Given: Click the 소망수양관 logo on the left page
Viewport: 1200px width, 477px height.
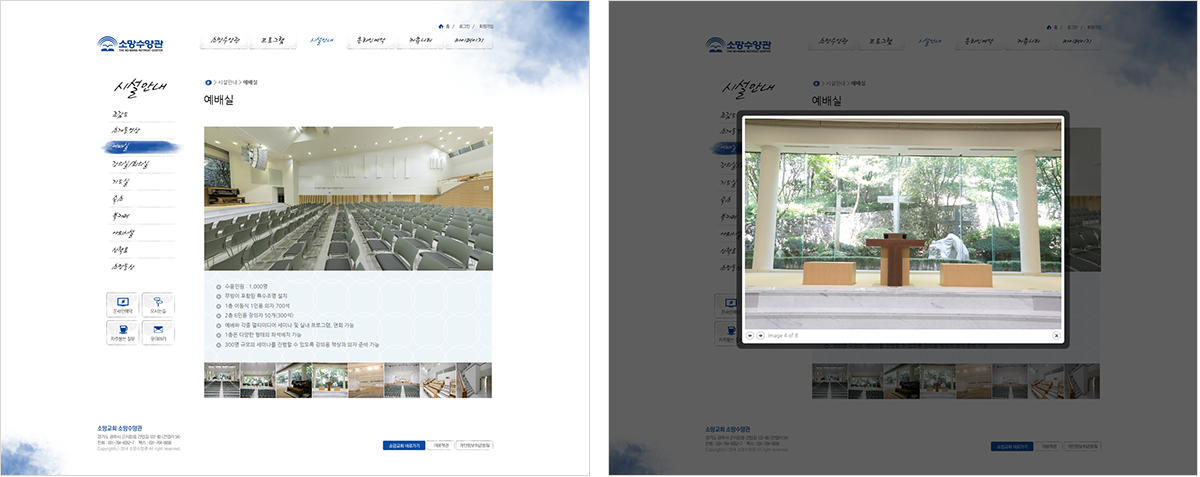Looking at the screenshot, I should (x=131, y=44).
